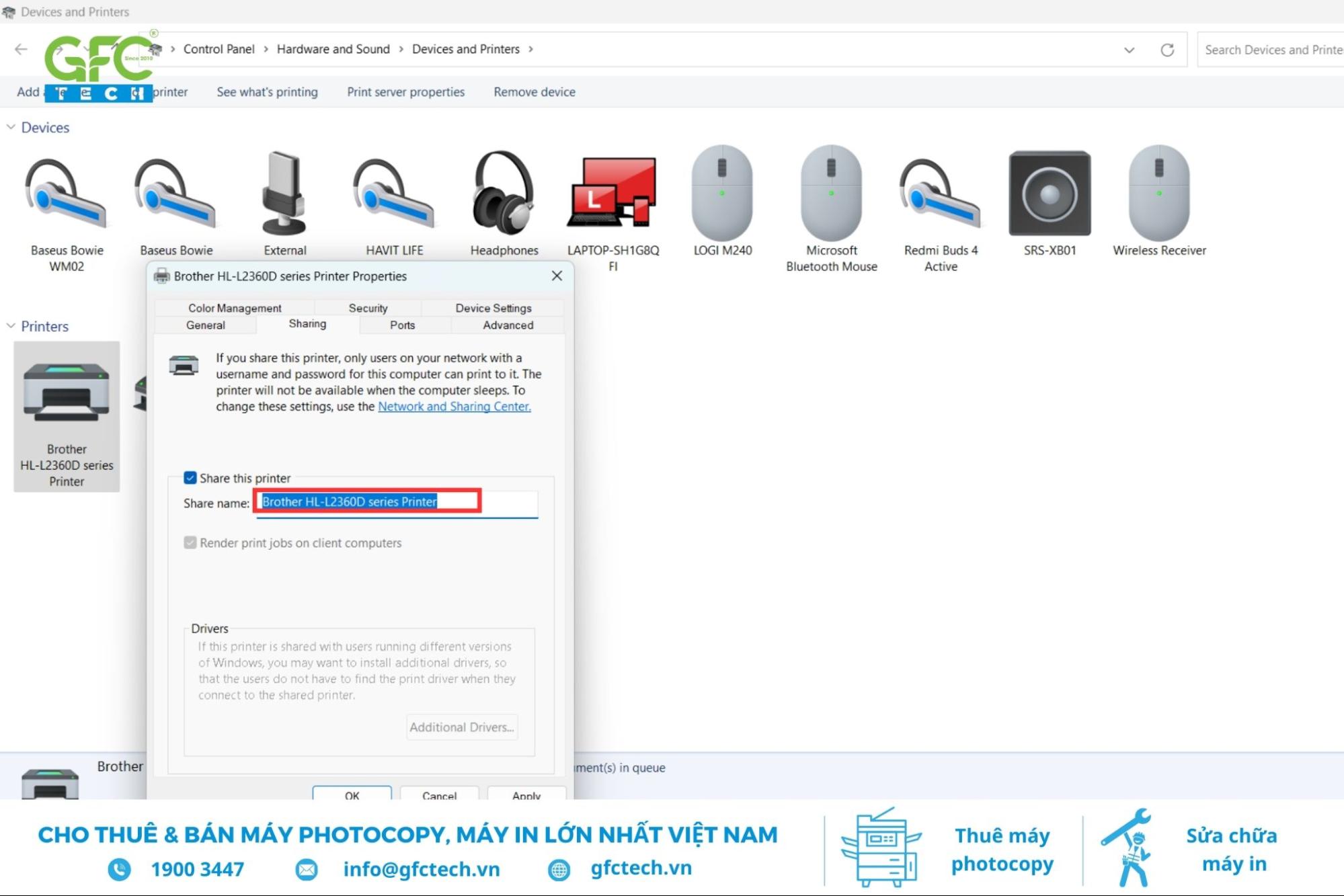This screenshot has width=1344, height=896.
Task: Switch to the General tab
Action: click(205, 325)
